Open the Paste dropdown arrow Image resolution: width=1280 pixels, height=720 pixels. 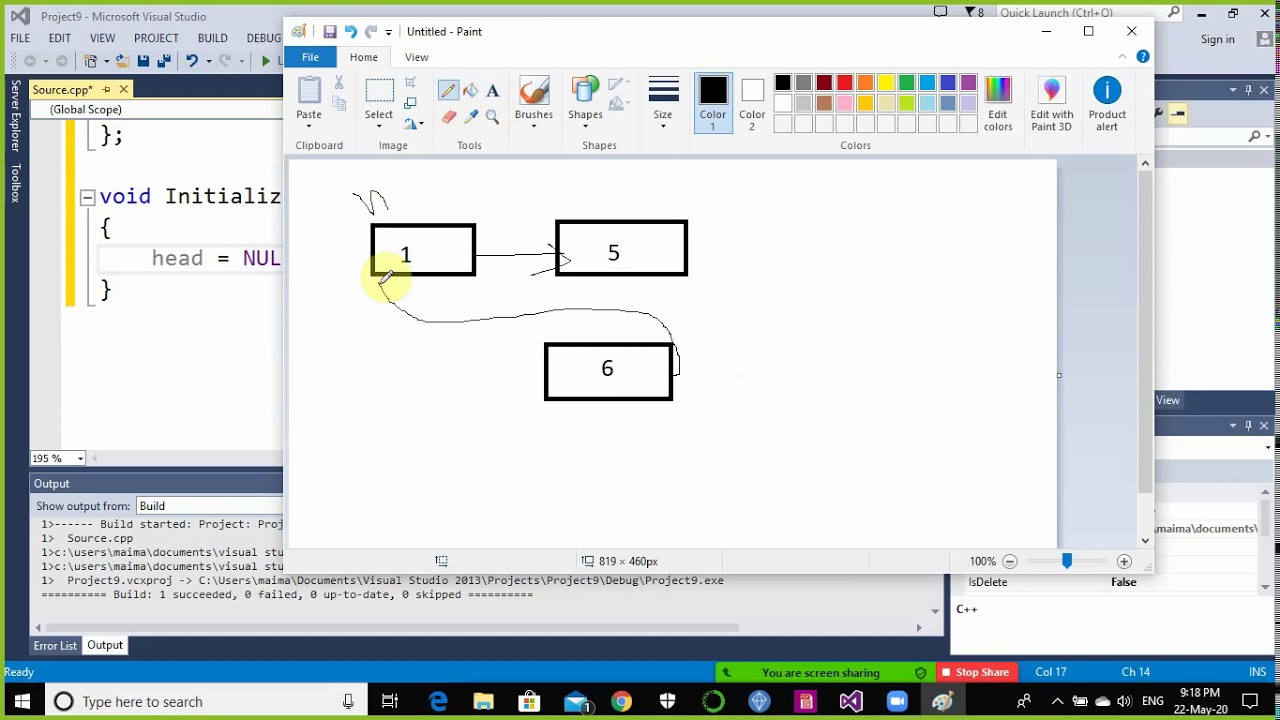[x=309, y=127]
